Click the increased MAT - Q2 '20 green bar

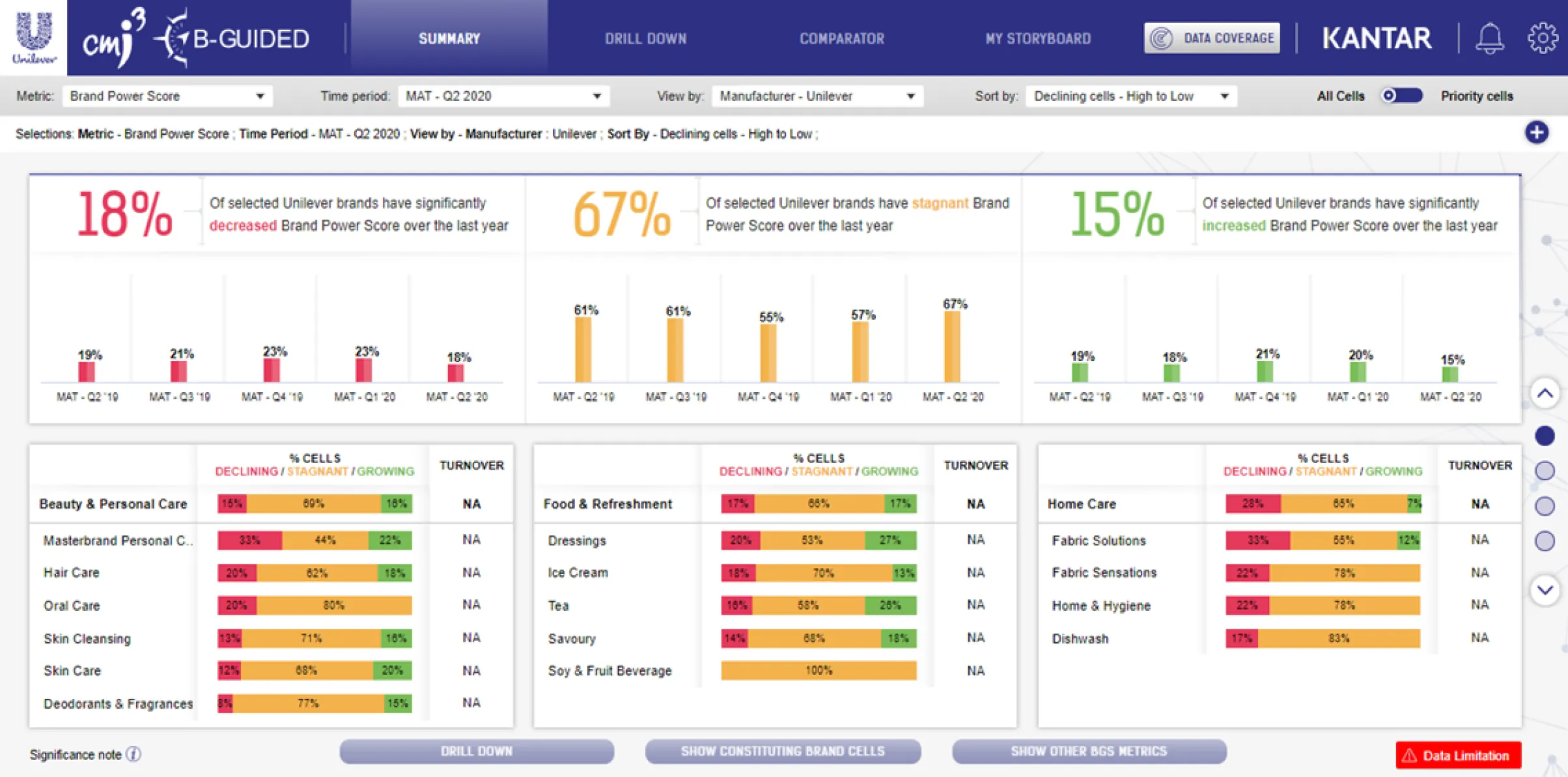(x=1450, y=374)
